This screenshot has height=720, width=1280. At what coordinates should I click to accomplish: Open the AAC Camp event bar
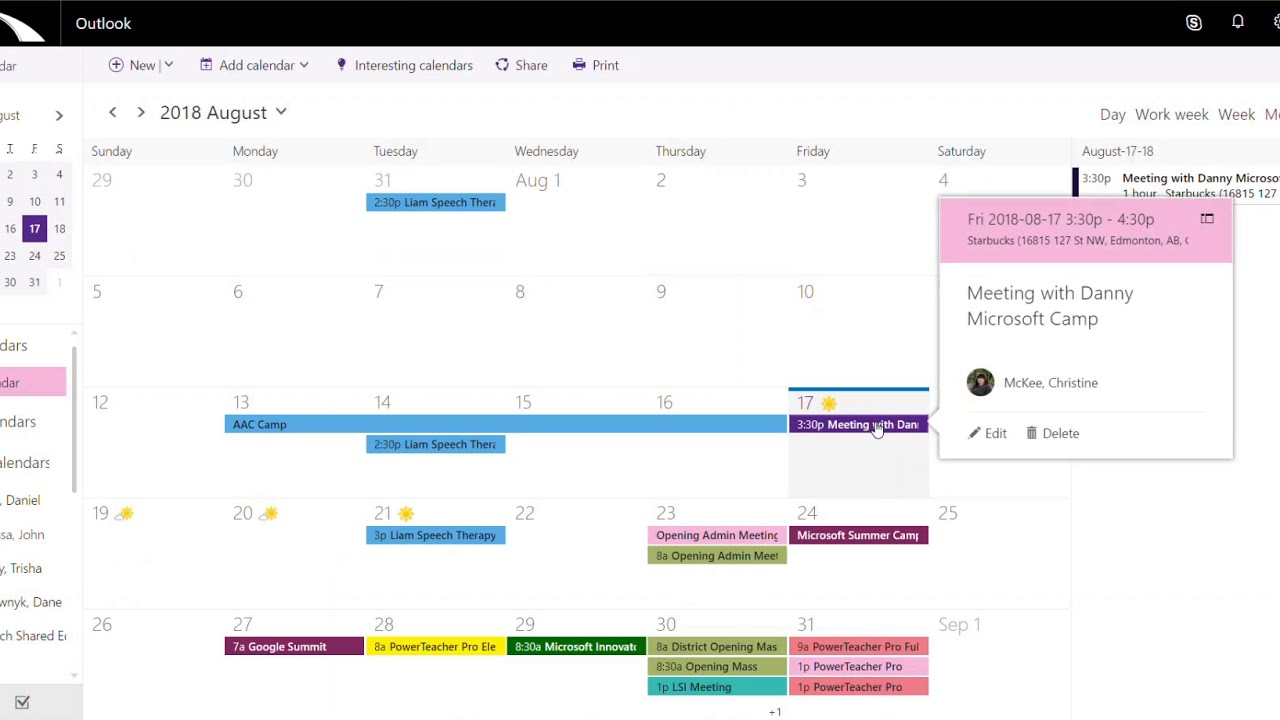(x=506, y=425)
